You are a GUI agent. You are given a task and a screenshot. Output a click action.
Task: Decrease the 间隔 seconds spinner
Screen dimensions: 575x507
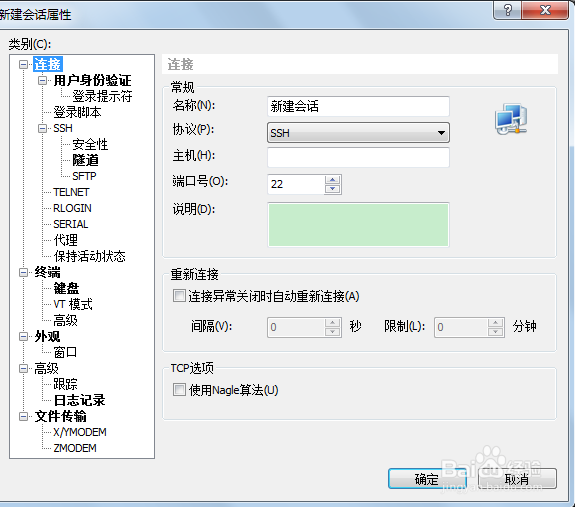(x=333, y=332)
